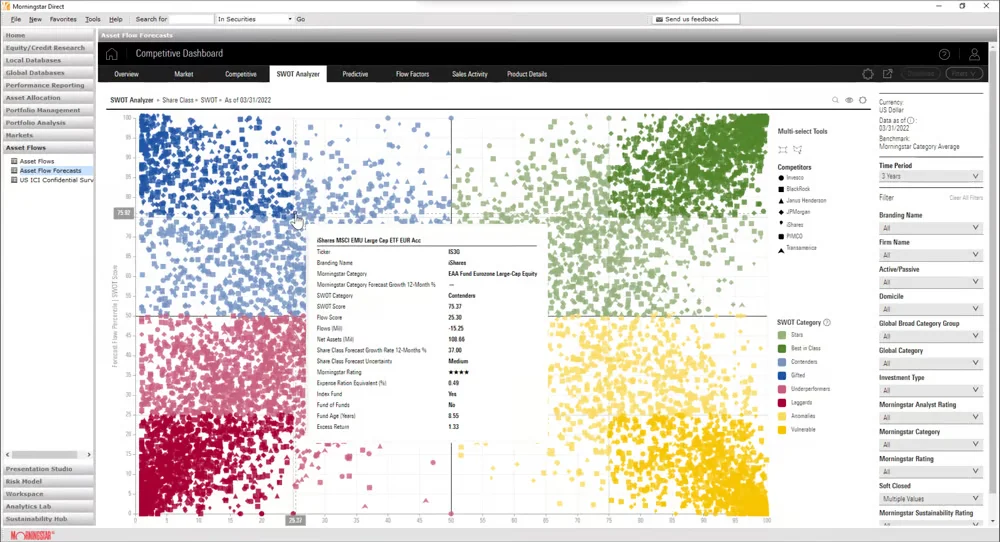
Task: Open the Morningstar Analyst Rating dropdown
Action: 930,417
